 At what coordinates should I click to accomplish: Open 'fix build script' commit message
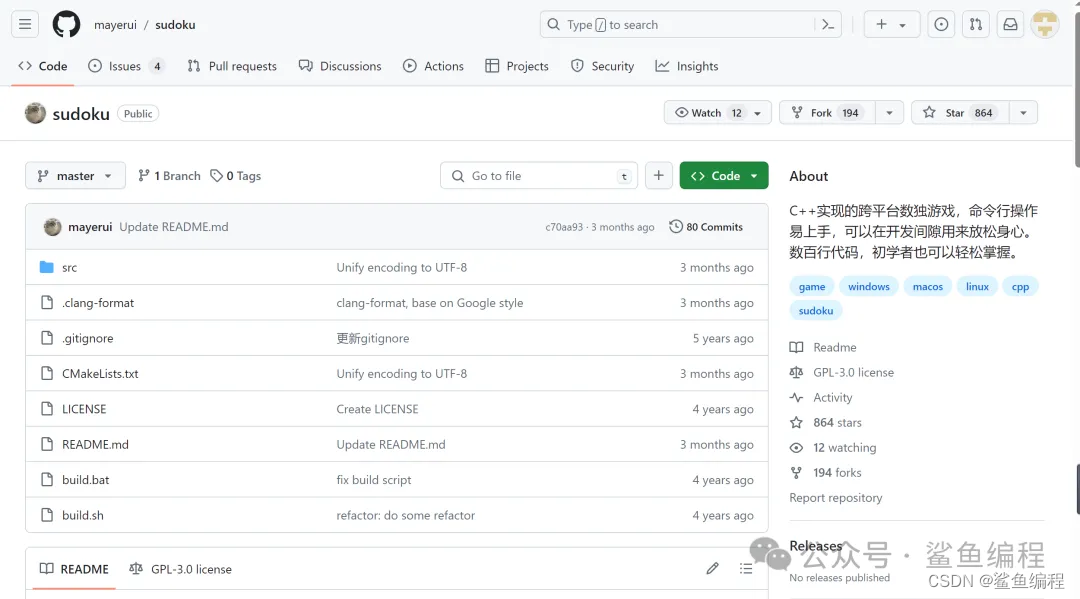point(374,480)
